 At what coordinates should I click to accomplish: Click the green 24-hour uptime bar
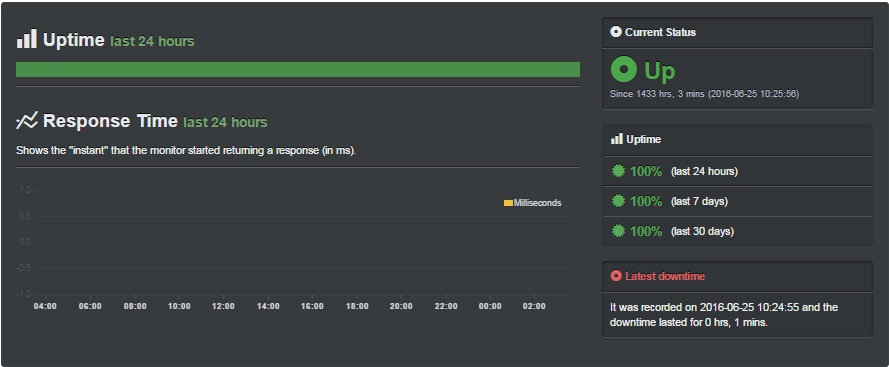[x=298, y=69]
